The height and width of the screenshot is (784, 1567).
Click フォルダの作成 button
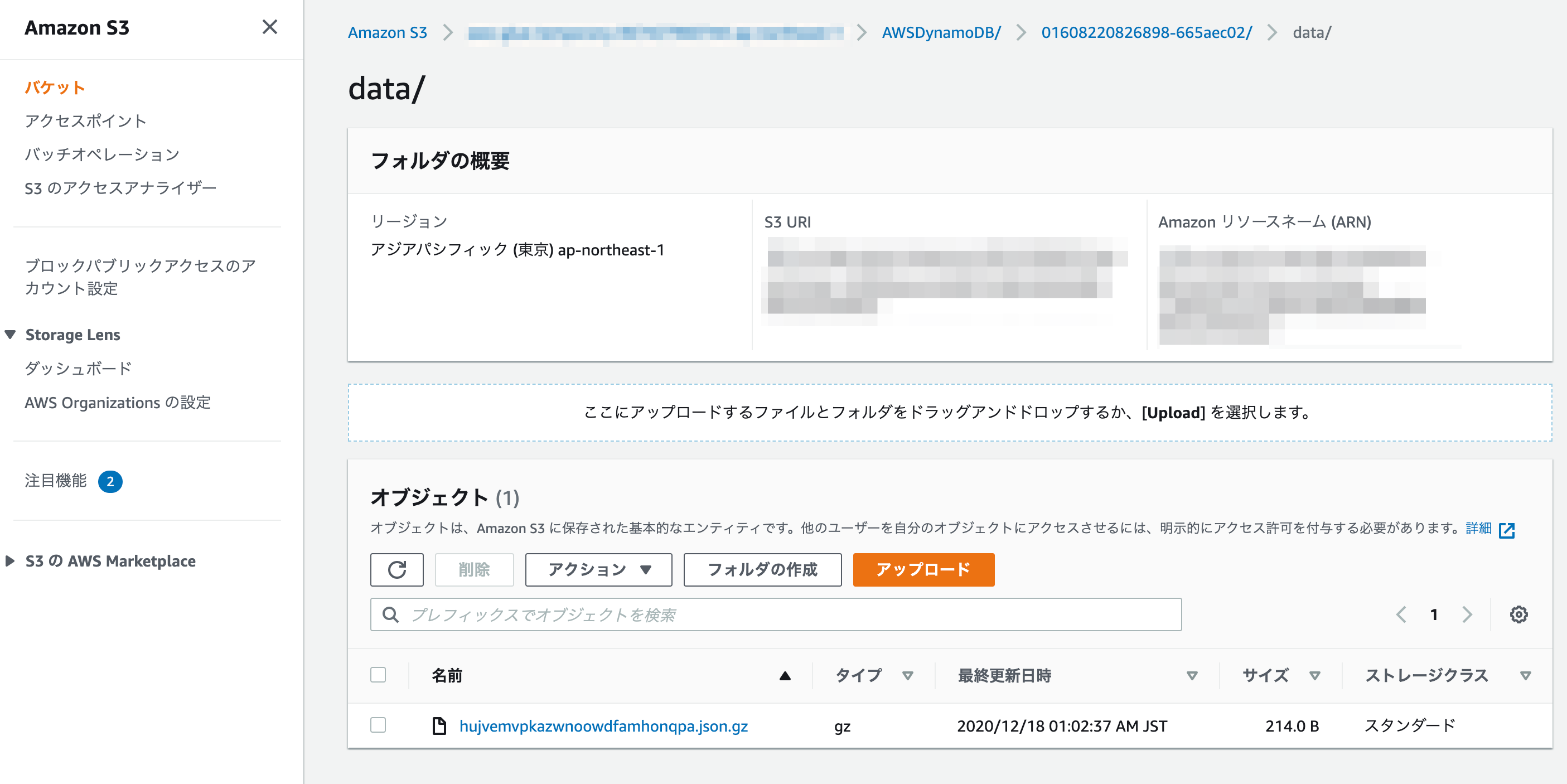(x=762, y=570)
